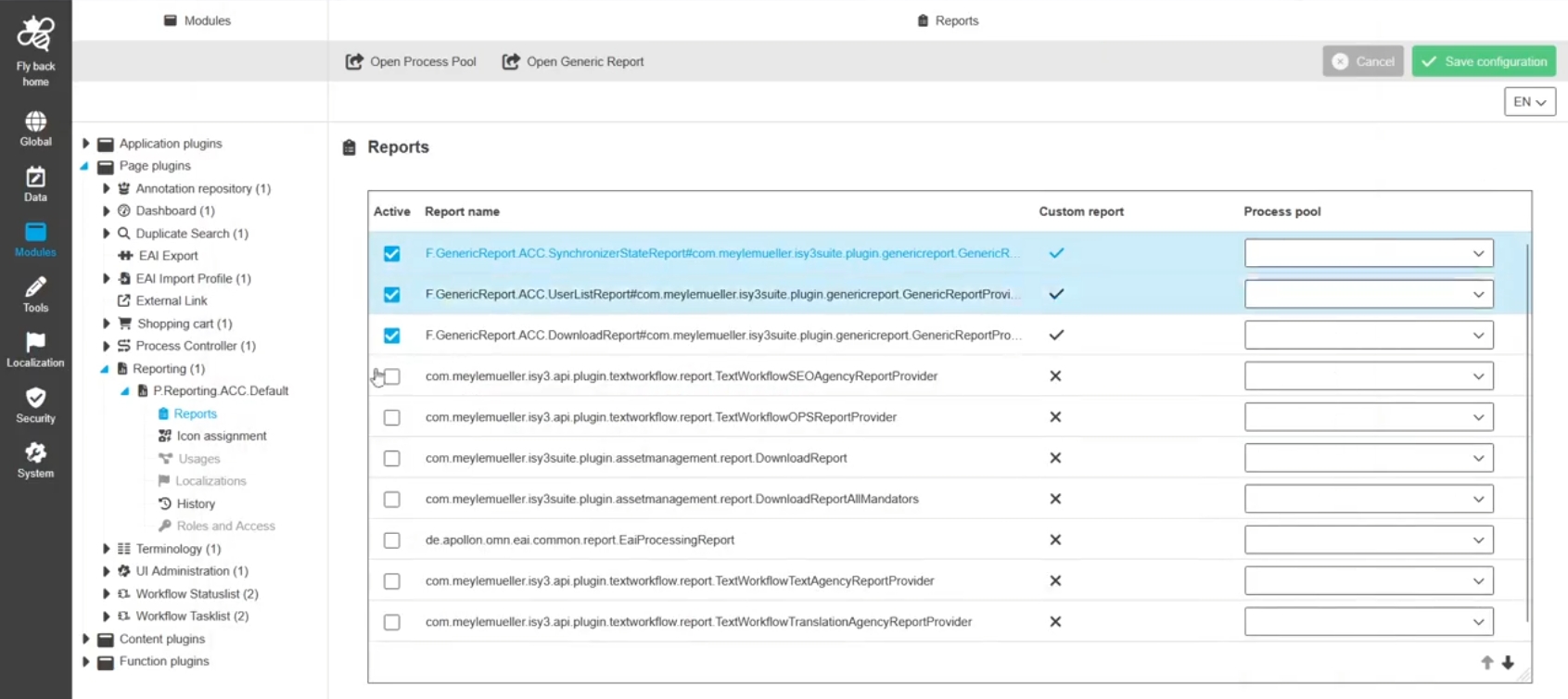Switch to the Modules tab
The image size is (1568, 699).
(198, 20)
